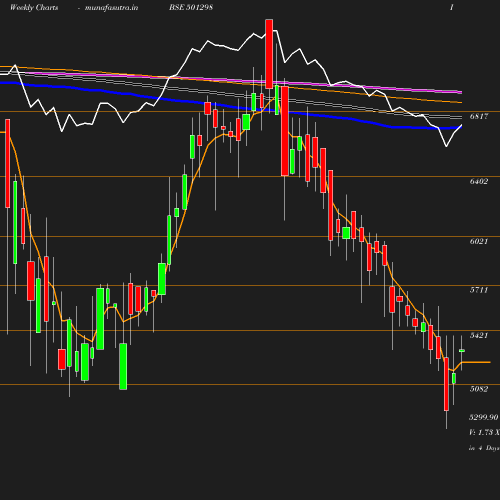
Task: Click the tallest red candle at the chart peak
Action: (x=269, y=54)
